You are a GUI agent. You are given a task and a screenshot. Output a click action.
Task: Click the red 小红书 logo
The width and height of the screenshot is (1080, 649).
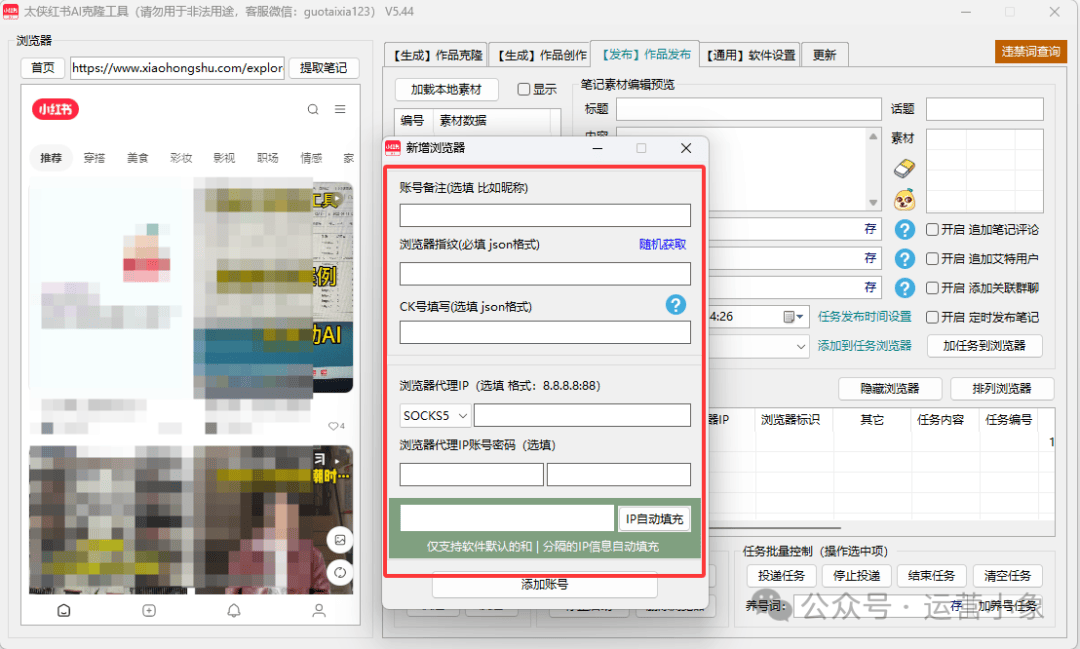click(55, 109)
